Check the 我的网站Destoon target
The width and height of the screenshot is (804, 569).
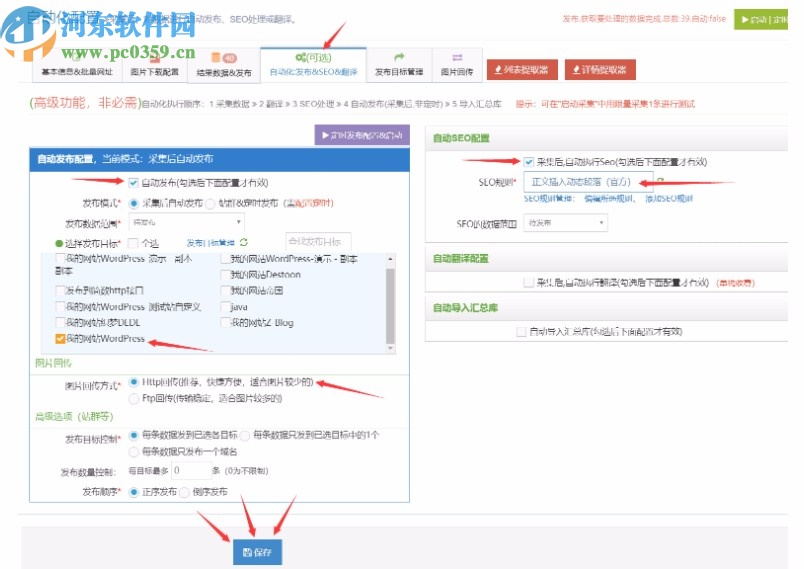tap(225, 275)
